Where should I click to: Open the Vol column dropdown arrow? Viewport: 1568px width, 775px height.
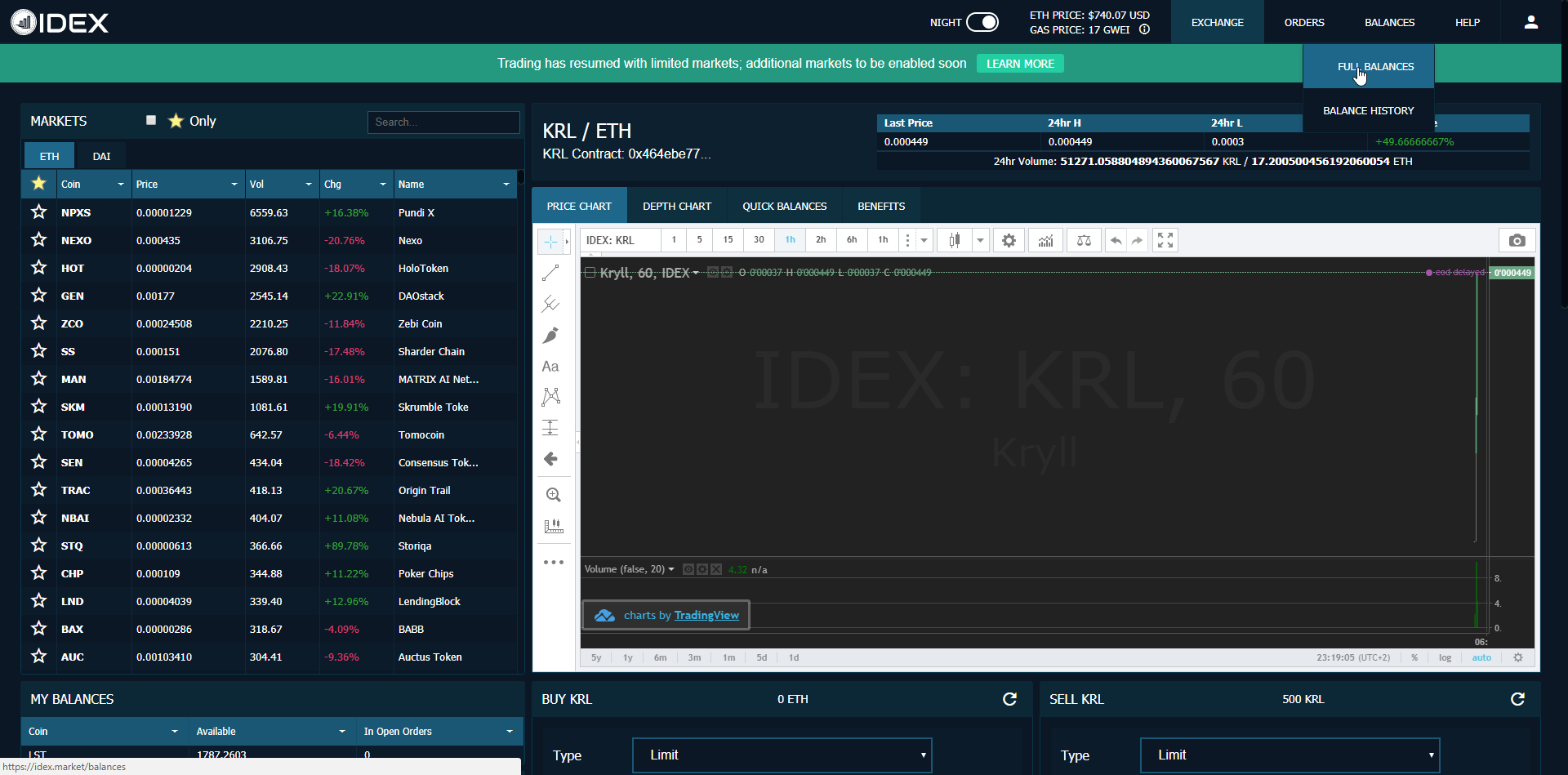[x=309, y=185]
